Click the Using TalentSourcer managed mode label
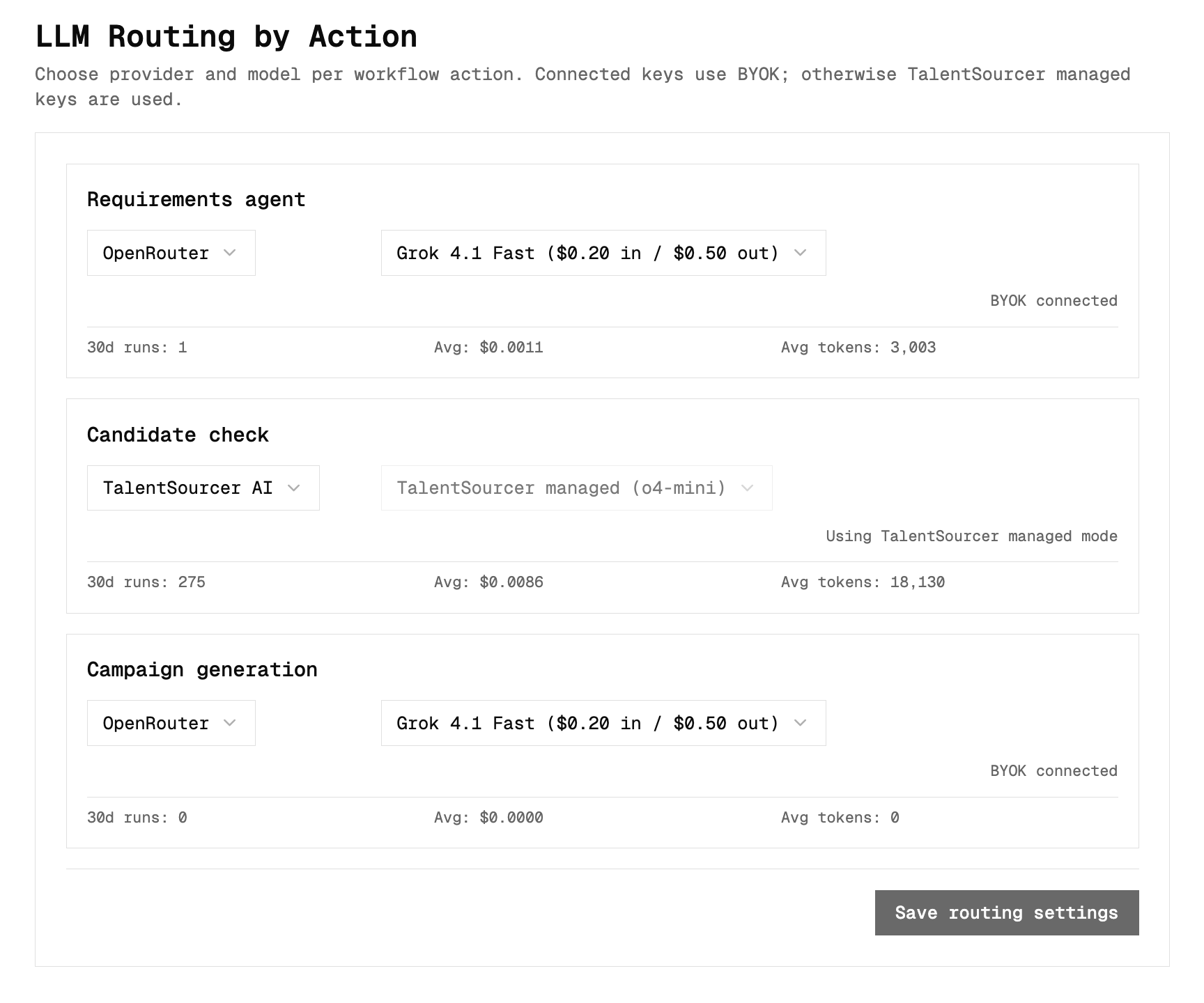The image size is (1204, 1003). [x=971, y=536]
